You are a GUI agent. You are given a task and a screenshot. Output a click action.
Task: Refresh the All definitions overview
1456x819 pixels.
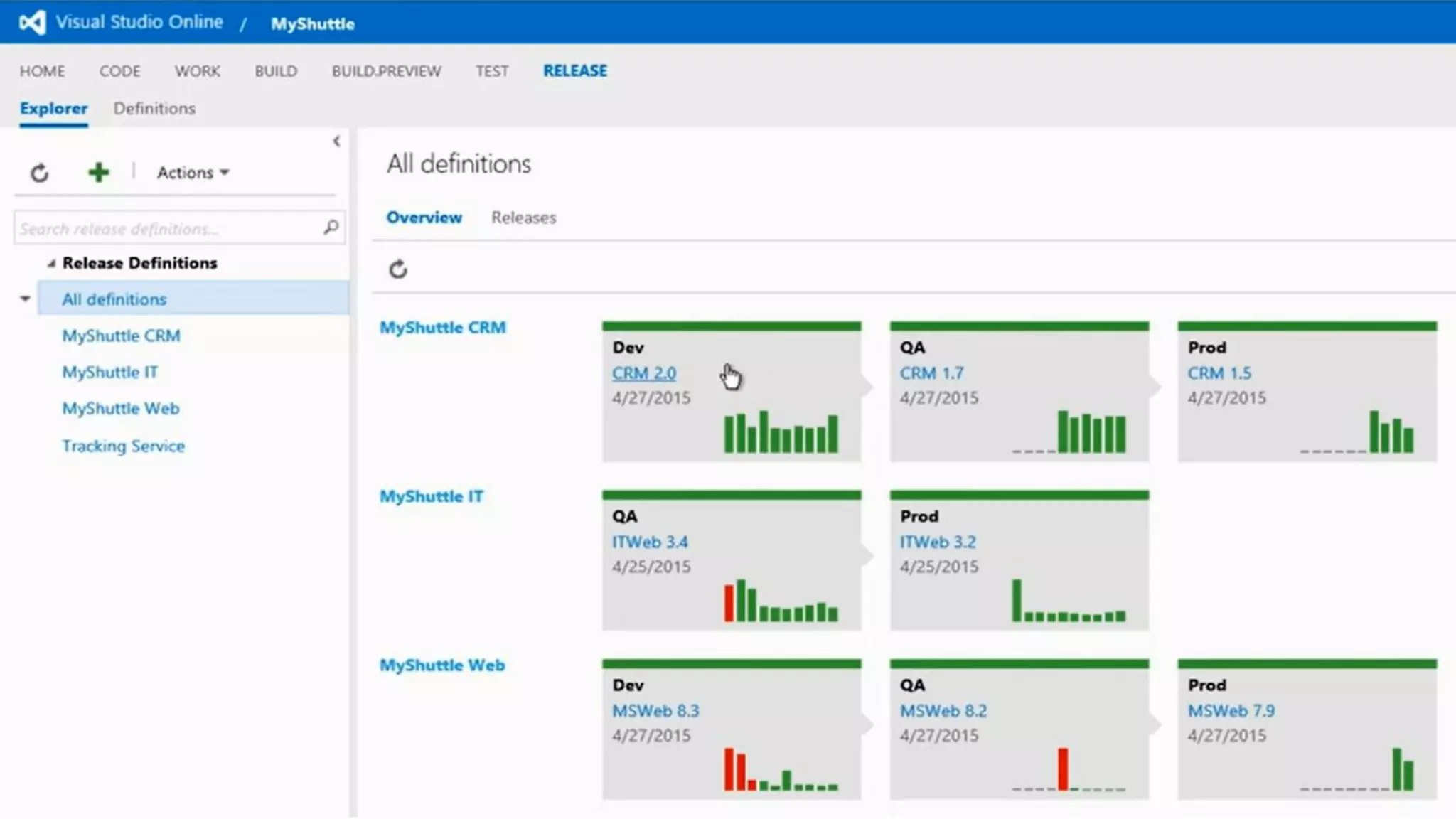click(x=398, y=269)
